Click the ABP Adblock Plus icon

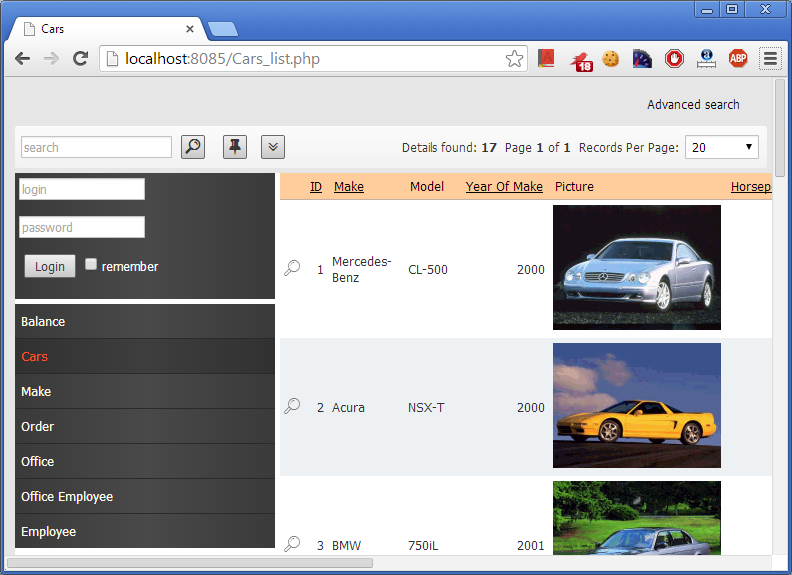738,59
